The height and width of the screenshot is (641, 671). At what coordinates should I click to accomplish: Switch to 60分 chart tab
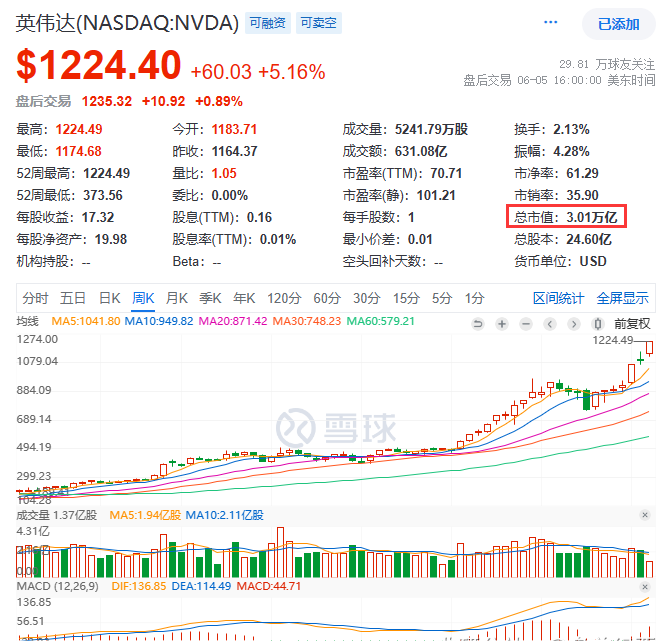click(x=327, y=298)
